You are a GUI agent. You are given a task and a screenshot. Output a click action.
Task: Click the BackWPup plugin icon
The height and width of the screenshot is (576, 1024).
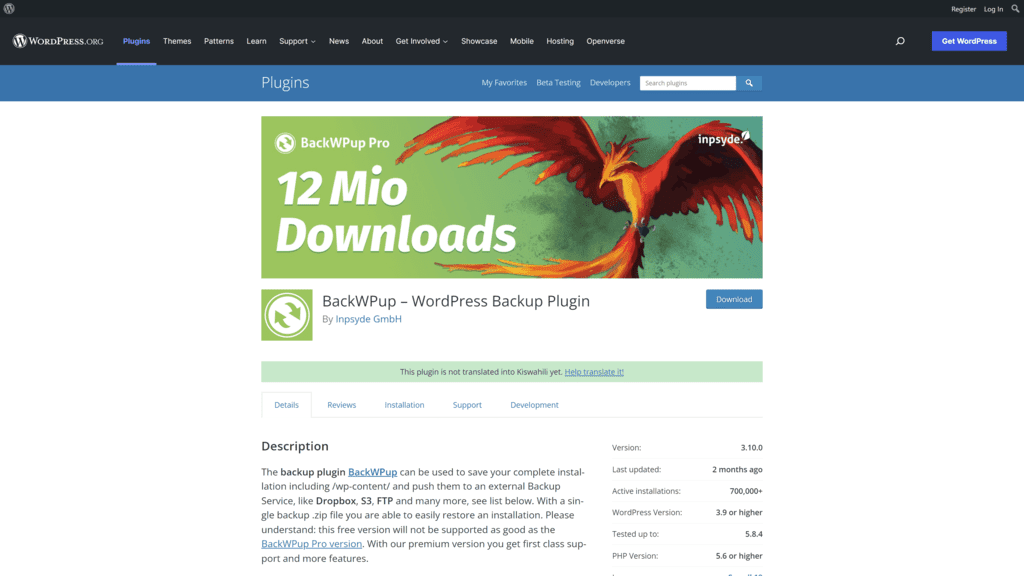[287, 315]
